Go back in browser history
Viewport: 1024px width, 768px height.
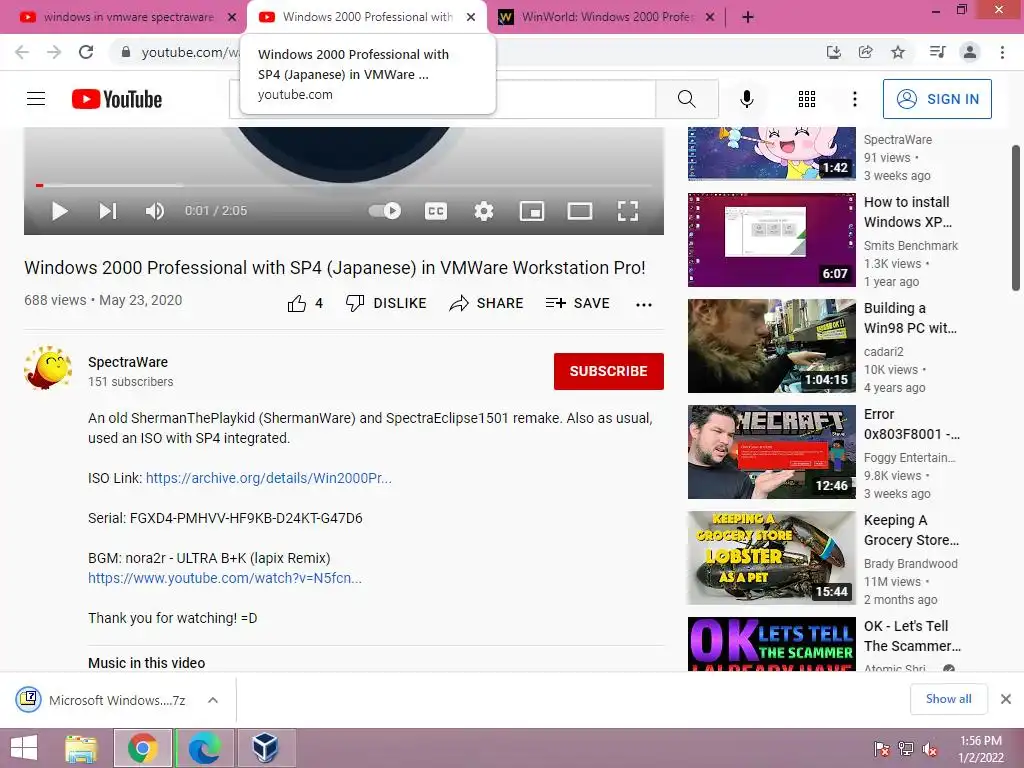[22, 52]
